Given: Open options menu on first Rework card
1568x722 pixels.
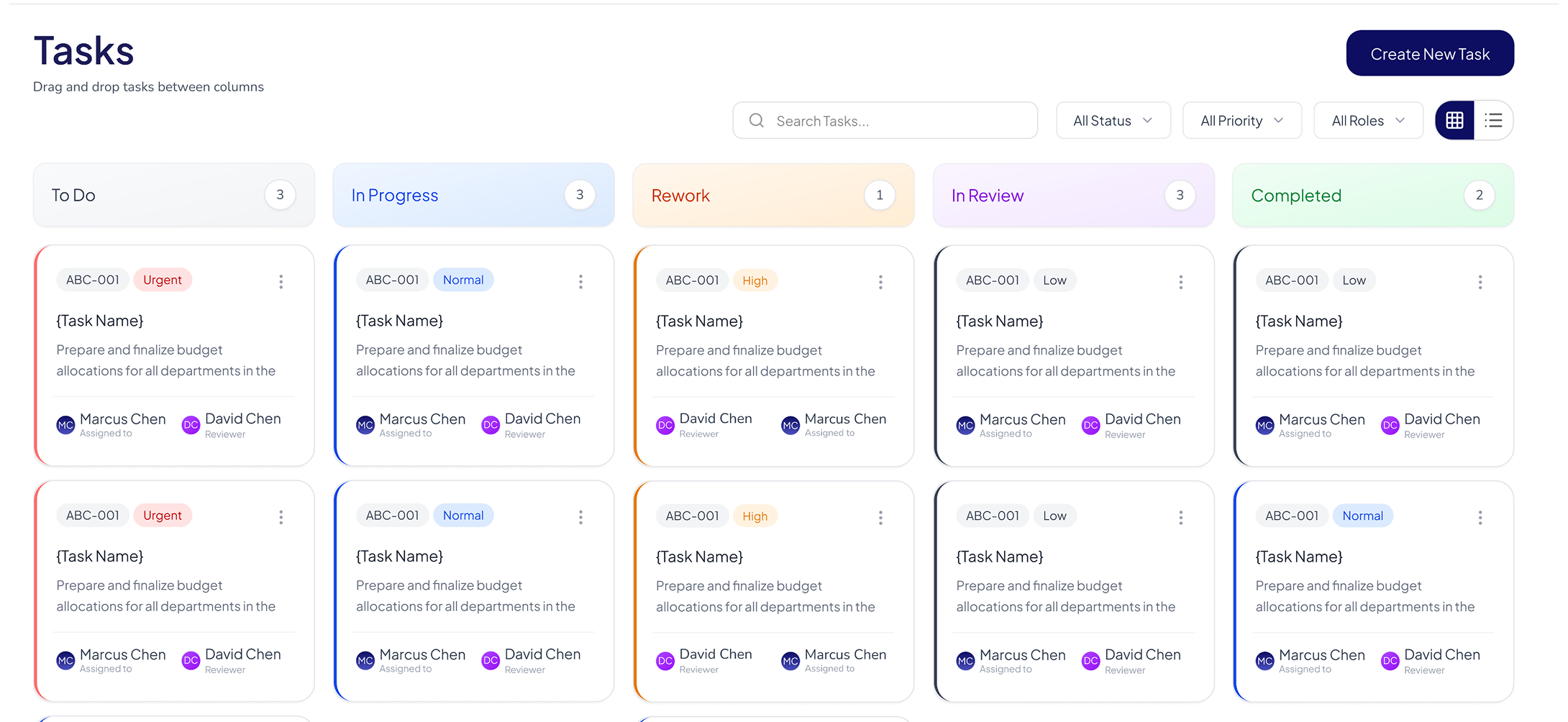Looking at the screenshot, I should coord(880,282).
